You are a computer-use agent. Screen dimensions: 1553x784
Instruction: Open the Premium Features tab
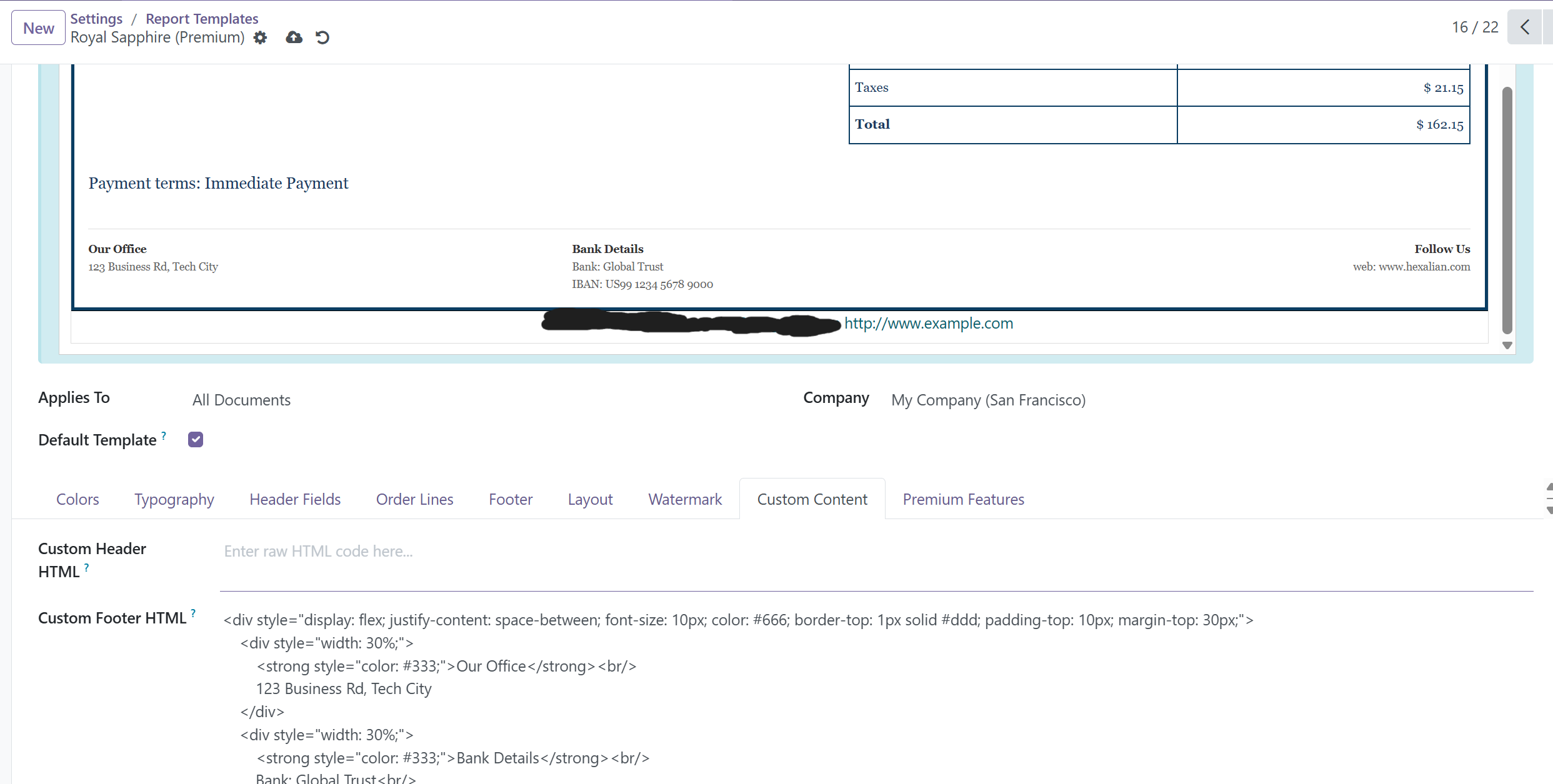pos(964,499)
